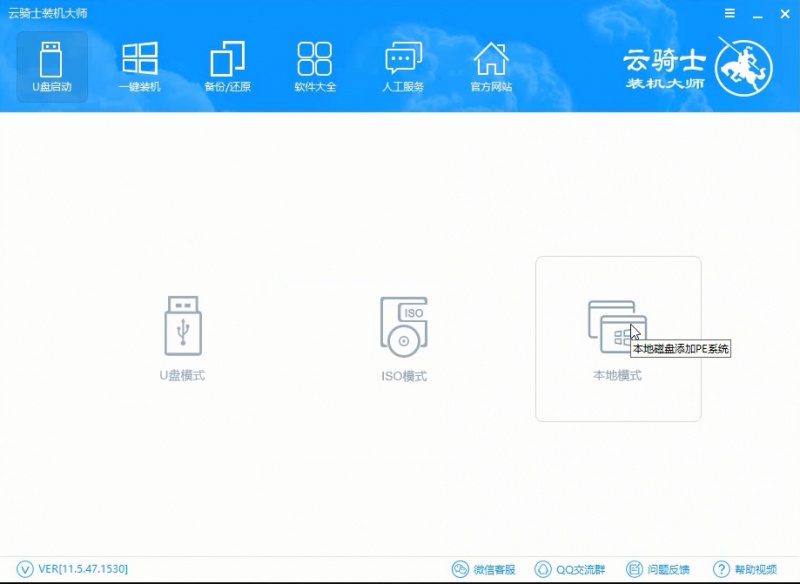Open 问题反馈 feedback link
The image size is (800, 584).
click(x=658, y=569)
